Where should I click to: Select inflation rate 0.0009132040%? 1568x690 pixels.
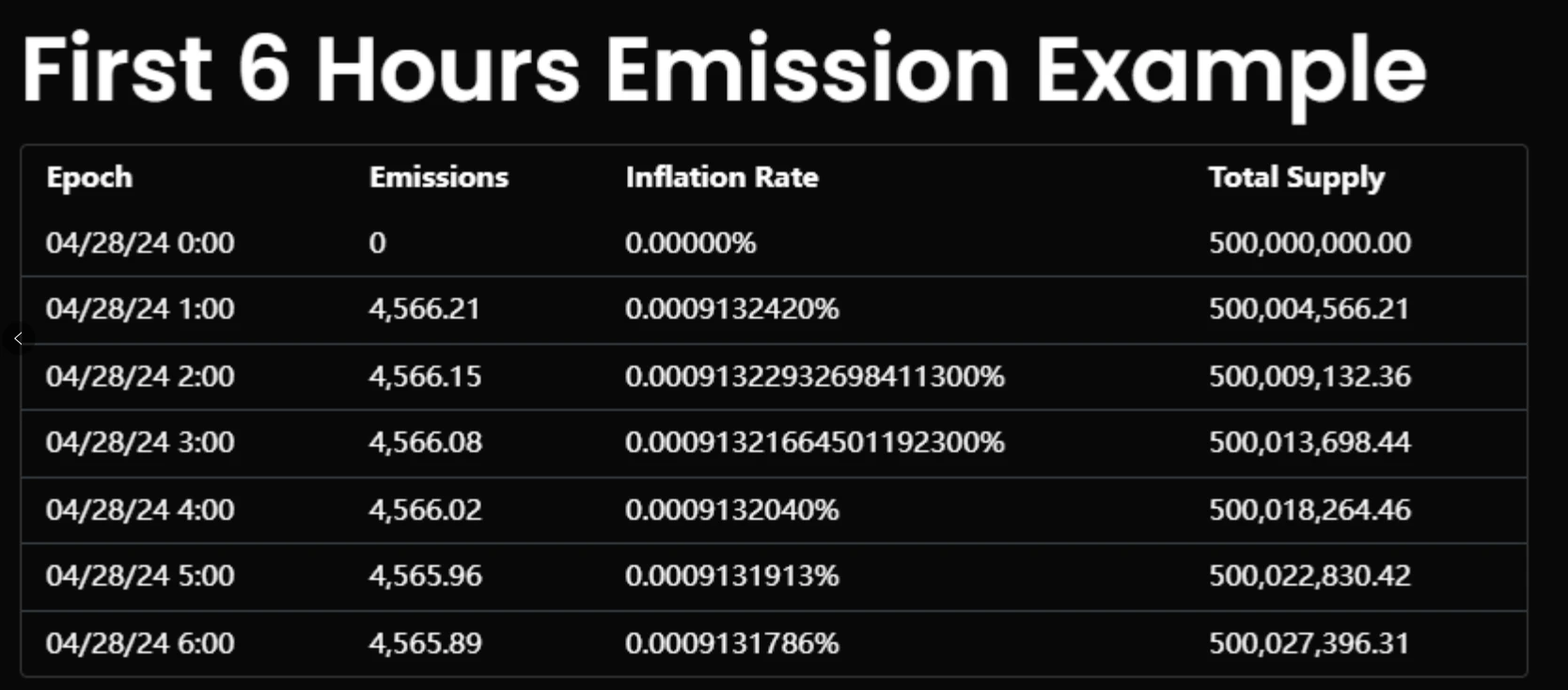pyautogui.click(x=731, y=510)
